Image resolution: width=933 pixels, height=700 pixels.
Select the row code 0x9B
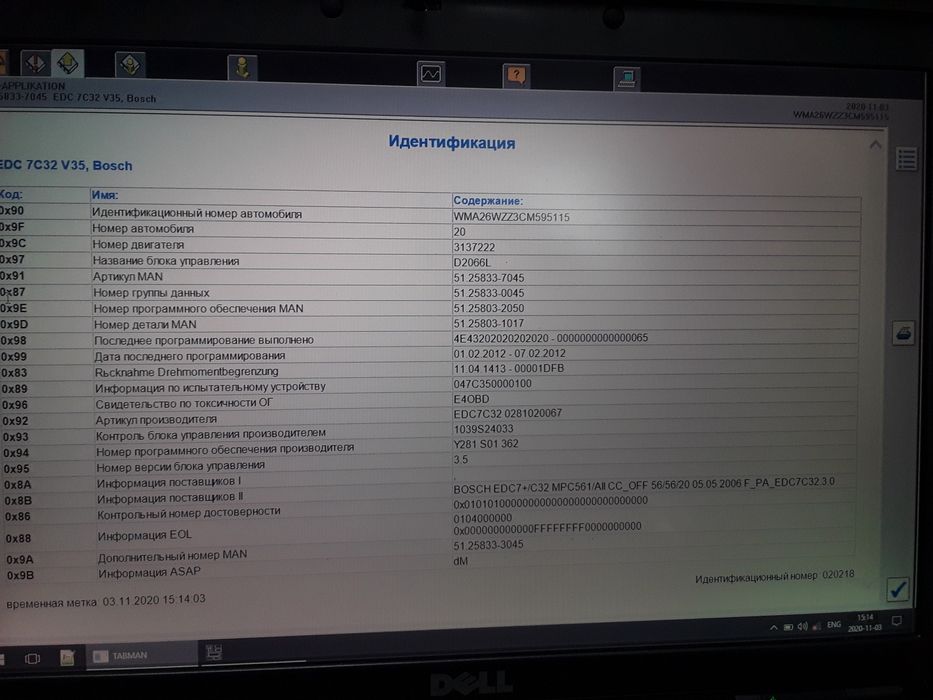pos(20,576)
